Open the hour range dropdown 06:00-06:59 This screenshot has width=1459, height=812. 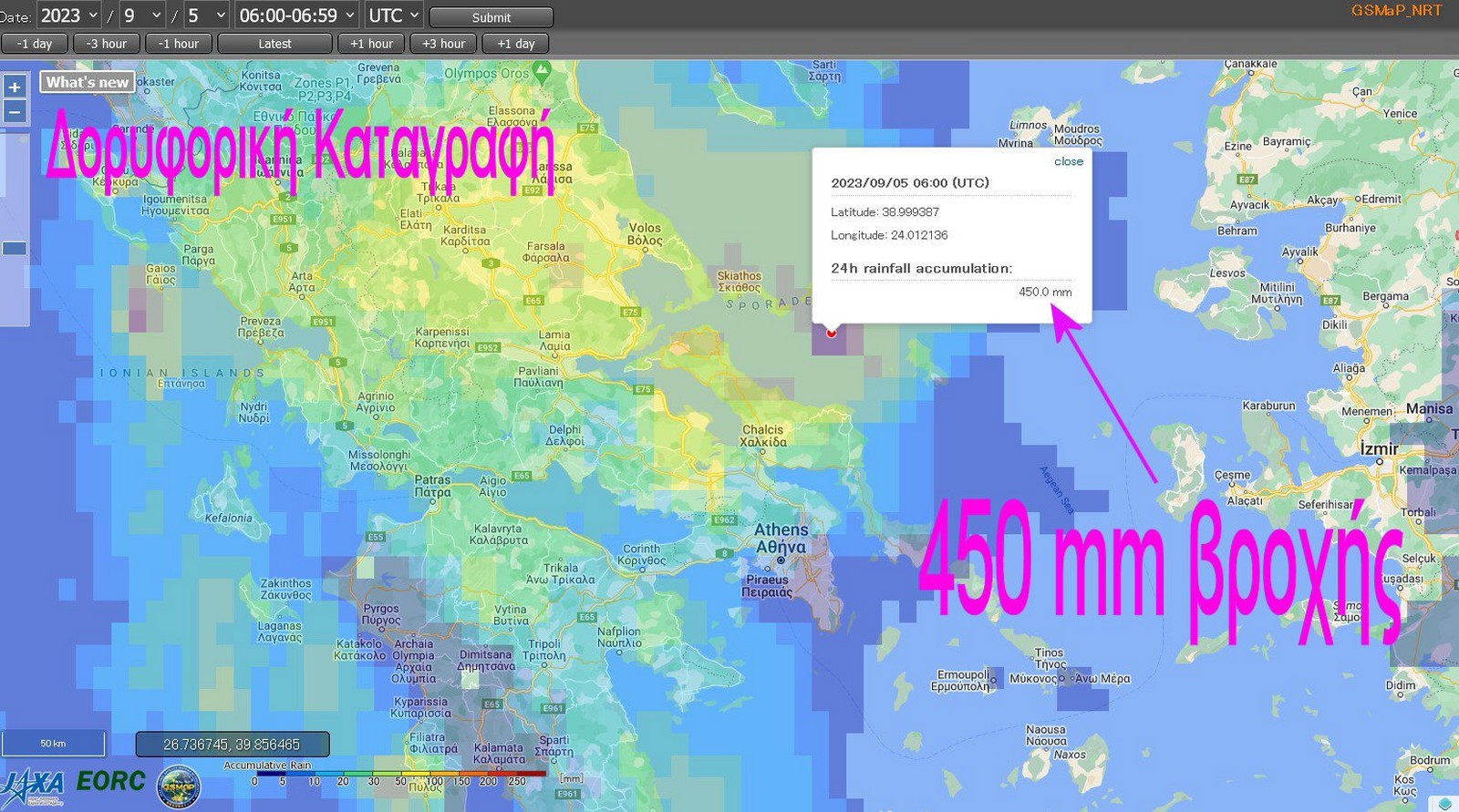pyautogui.click(x=296, y=15)
